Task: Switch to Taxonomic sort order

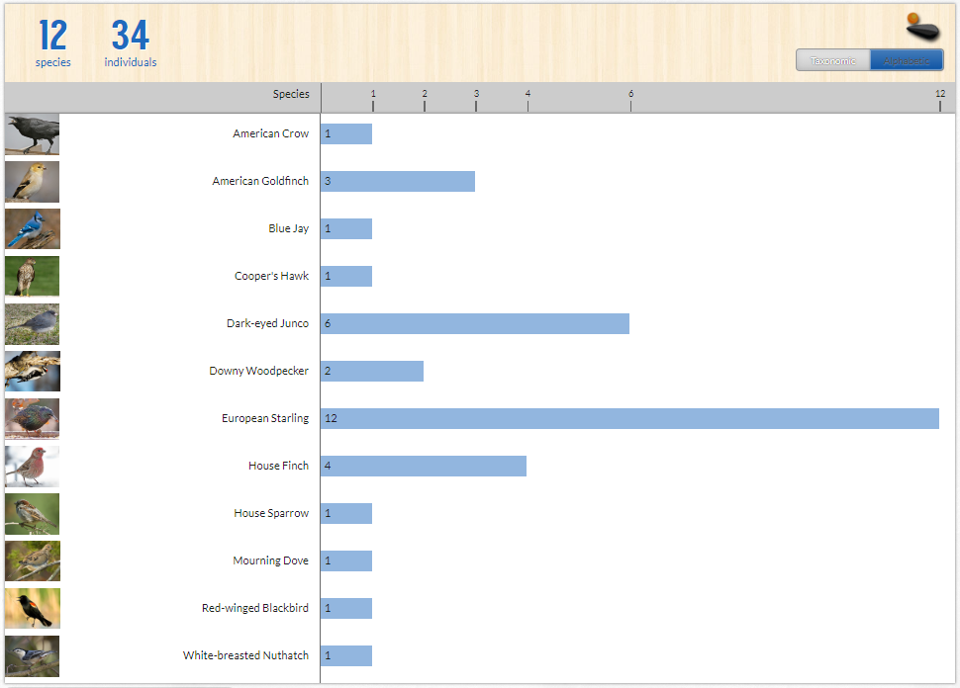Action: coord(833,61)
